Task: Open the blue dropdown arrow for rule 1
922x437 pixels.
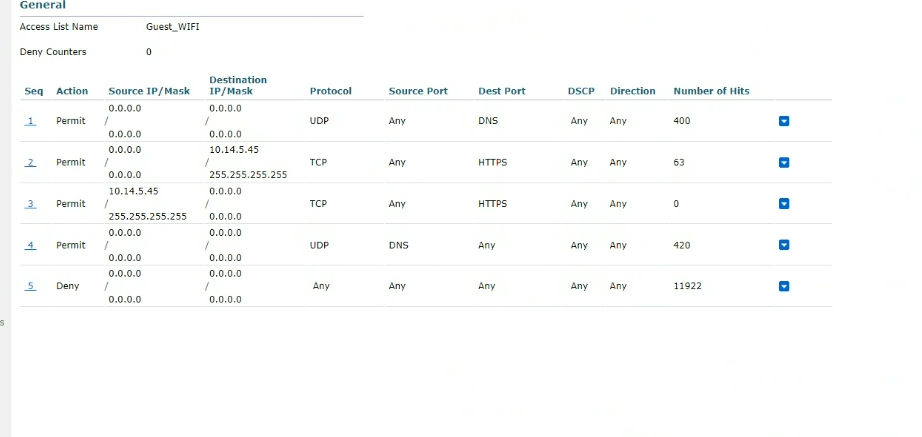Action: (783, 121)
